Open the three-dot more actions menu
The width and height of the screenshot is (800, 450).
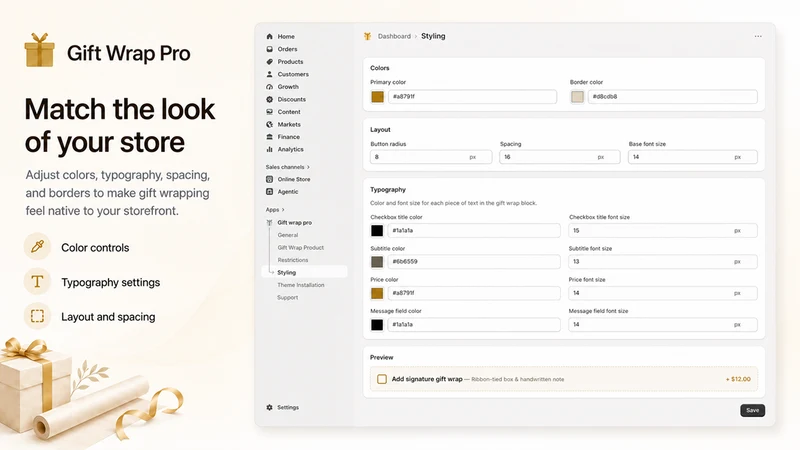point(758,36)
